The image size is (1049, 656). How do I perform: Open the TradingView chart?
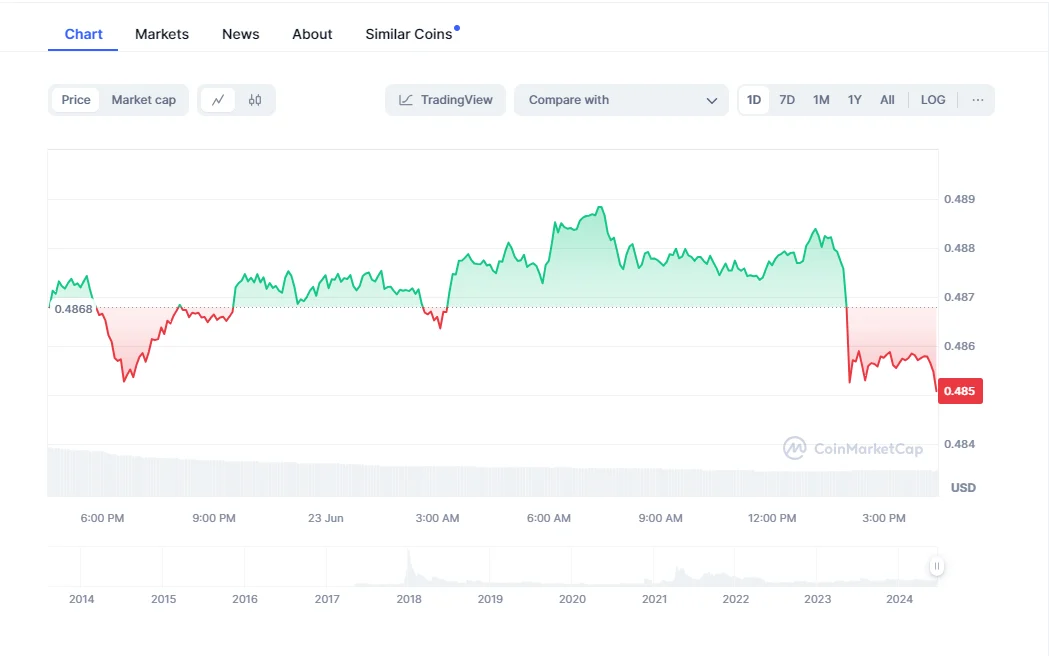[x=446, y=100]
